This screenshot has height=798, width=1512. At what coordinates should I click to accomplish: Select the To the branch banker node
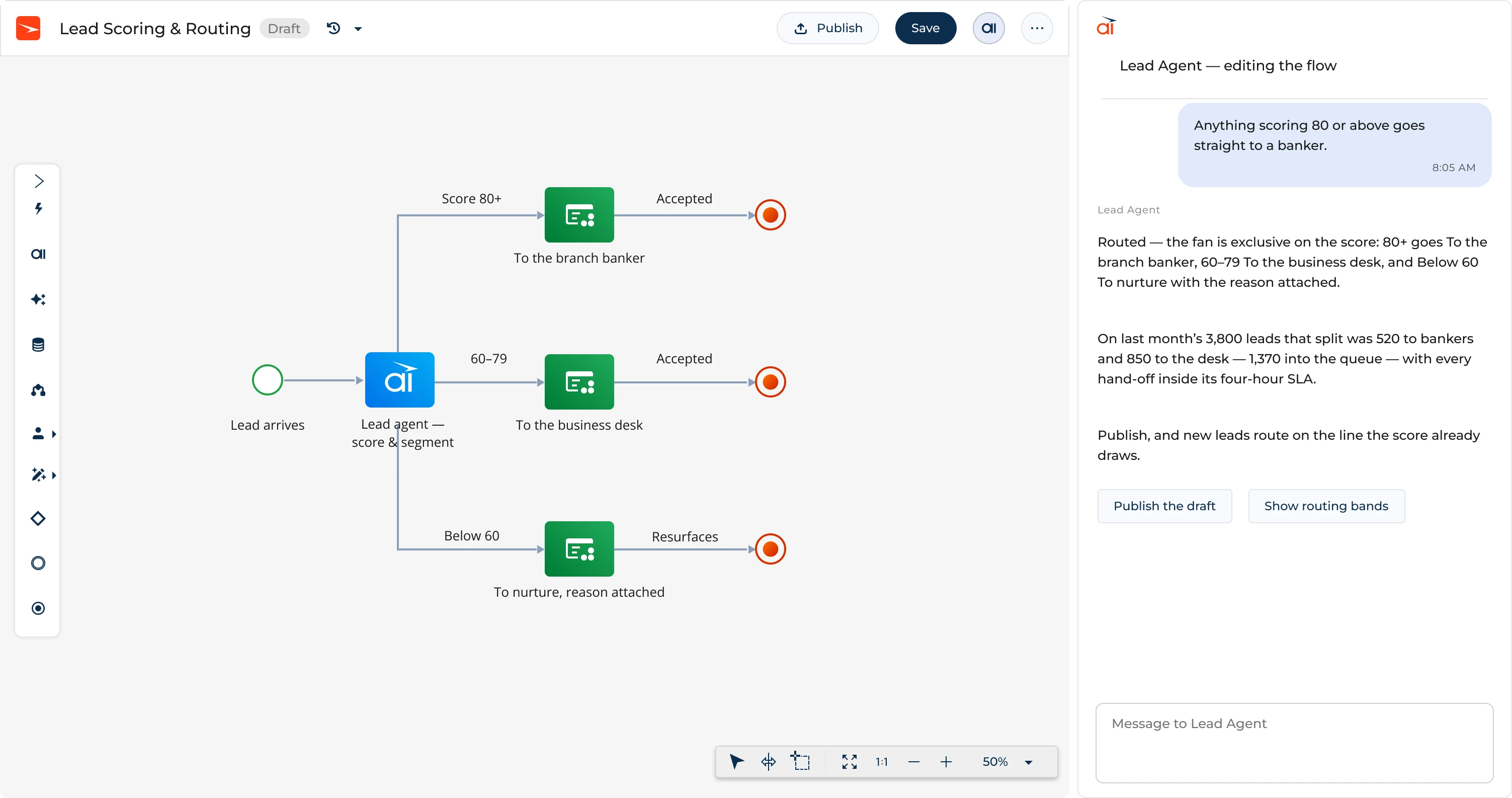coord(579,215)
